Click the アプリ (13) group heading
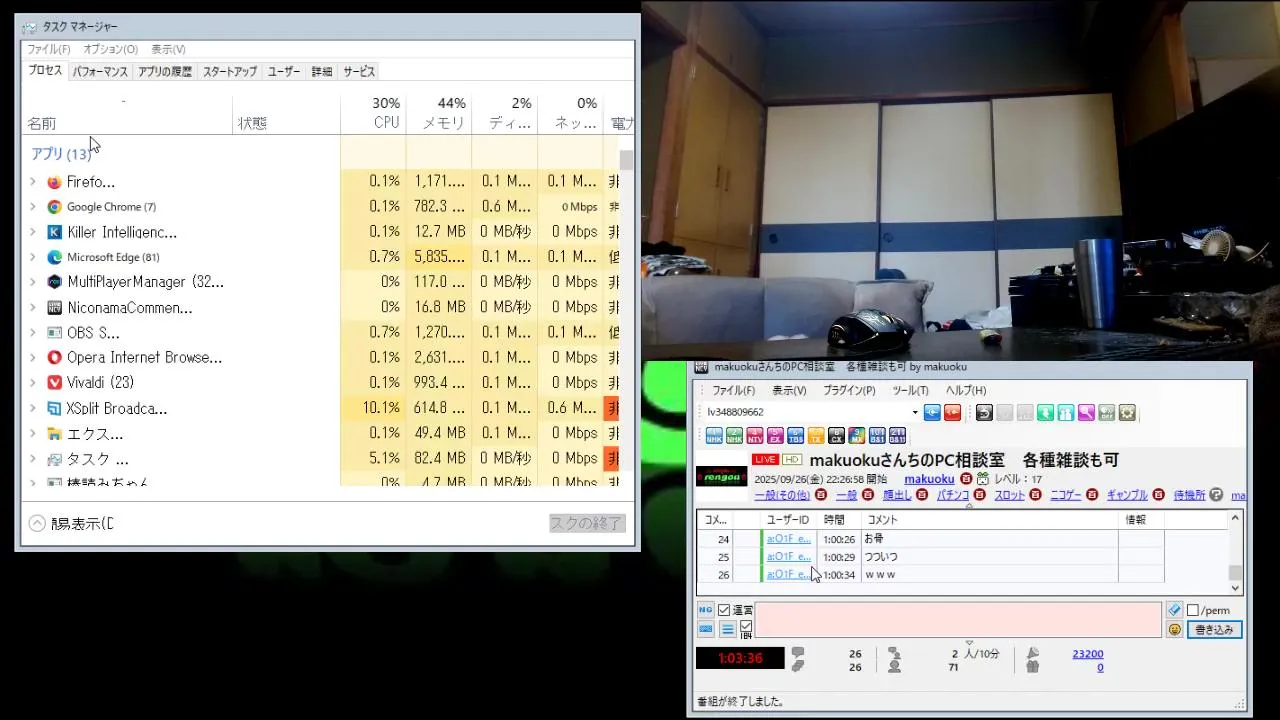The width and height of the screenshot is (1280, 720). coord(61,154)
